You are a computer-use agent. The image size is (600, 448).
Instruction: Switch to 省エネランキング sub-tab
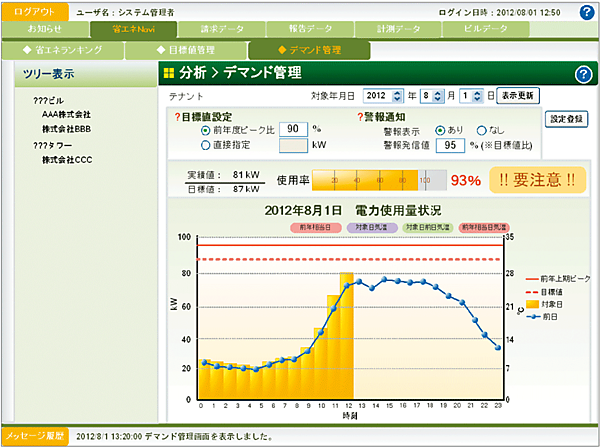point(63,50)
